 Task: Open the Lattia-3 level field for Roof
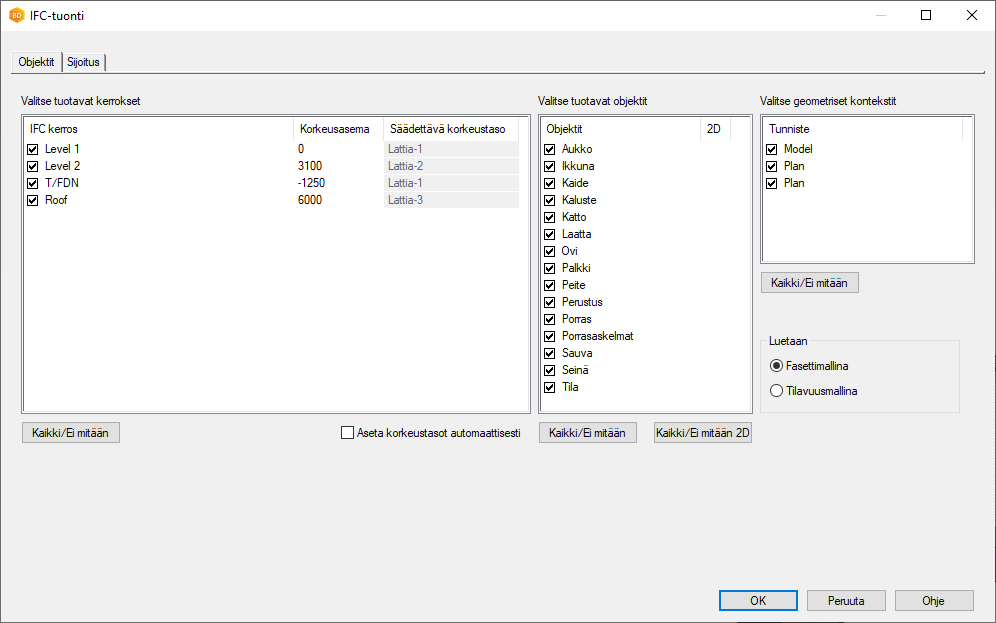(451, 200)
